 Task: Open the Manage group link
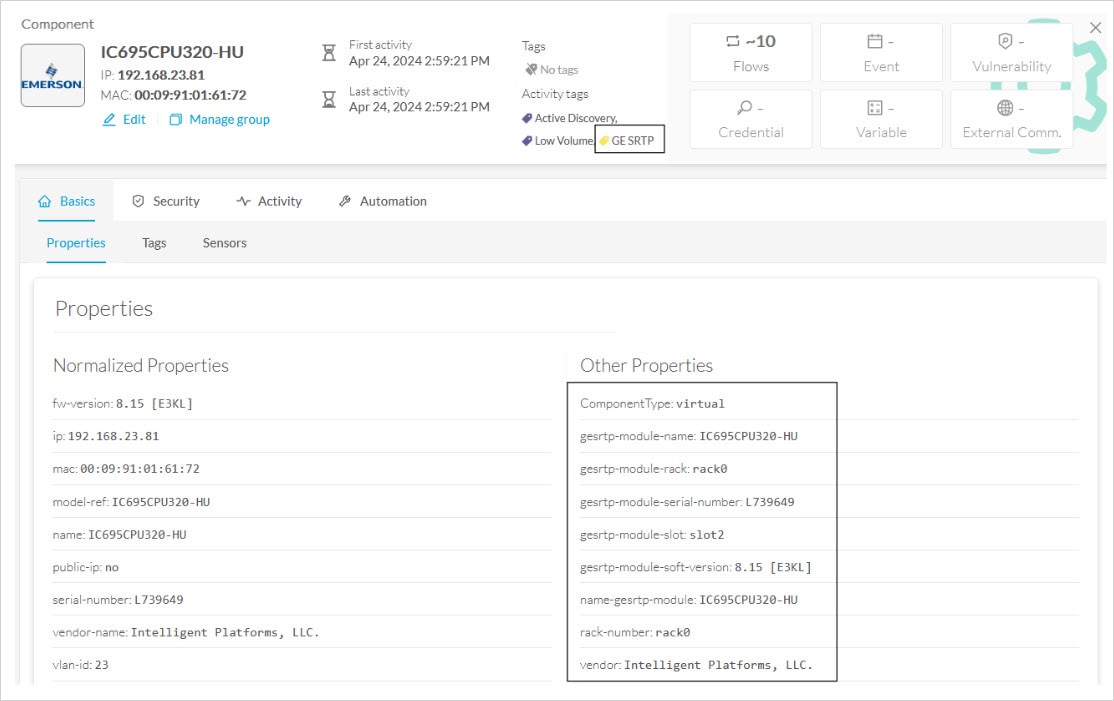[229, 119]
